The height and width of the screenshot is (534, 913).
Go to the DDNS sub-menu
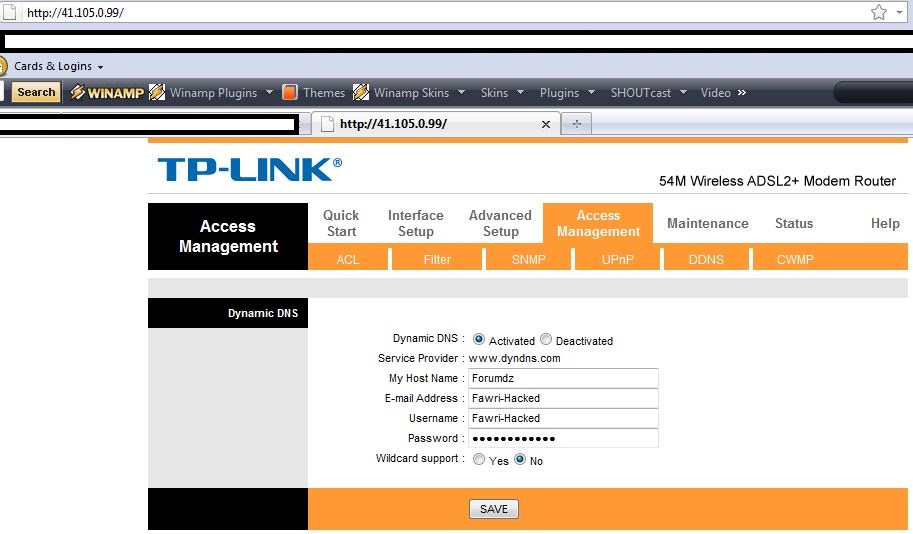pyautogui.click(x=706, y=259)
